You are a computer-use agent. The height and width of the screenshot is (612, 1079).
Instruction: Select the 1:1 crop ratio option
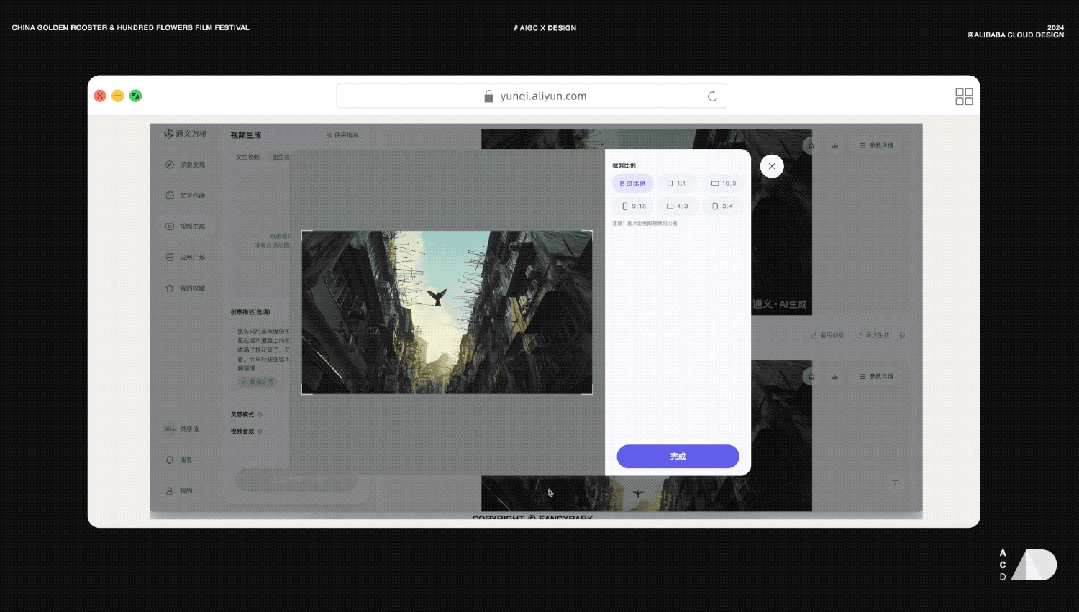(x=676, y=183)
